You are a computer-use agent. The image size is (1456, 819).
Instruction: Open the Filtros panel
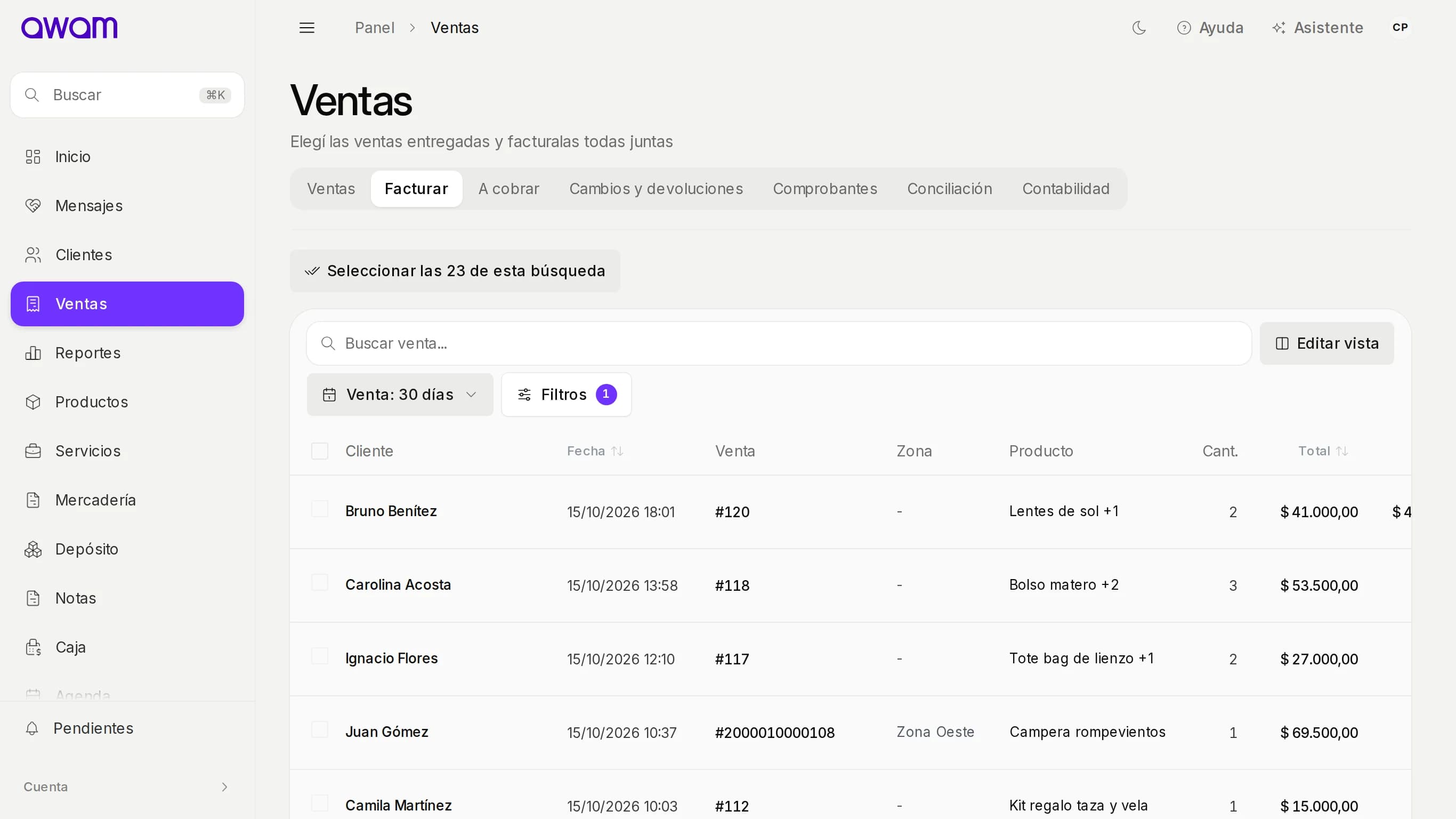click(567, 395)
